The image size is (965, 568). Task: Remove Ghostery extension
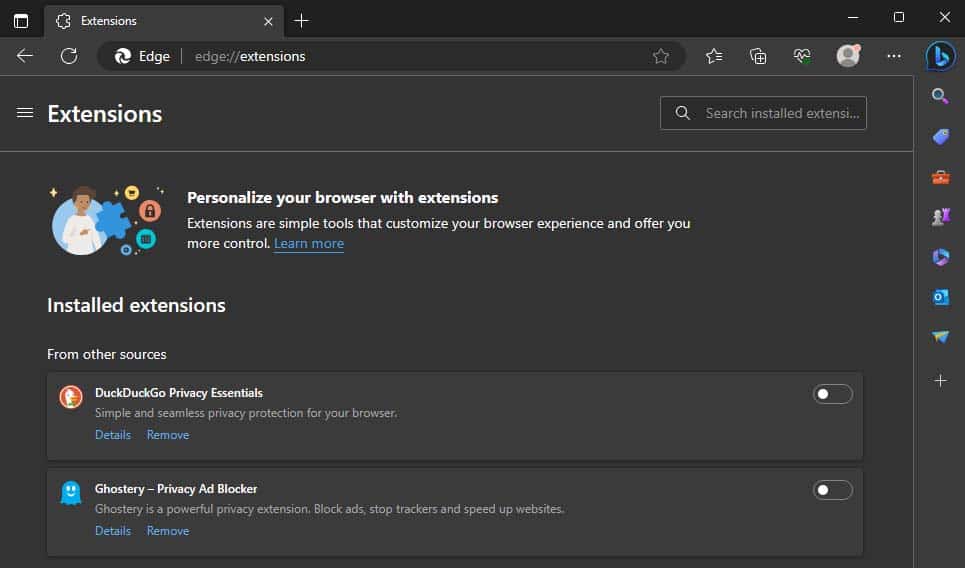click(x=167, y=531)
